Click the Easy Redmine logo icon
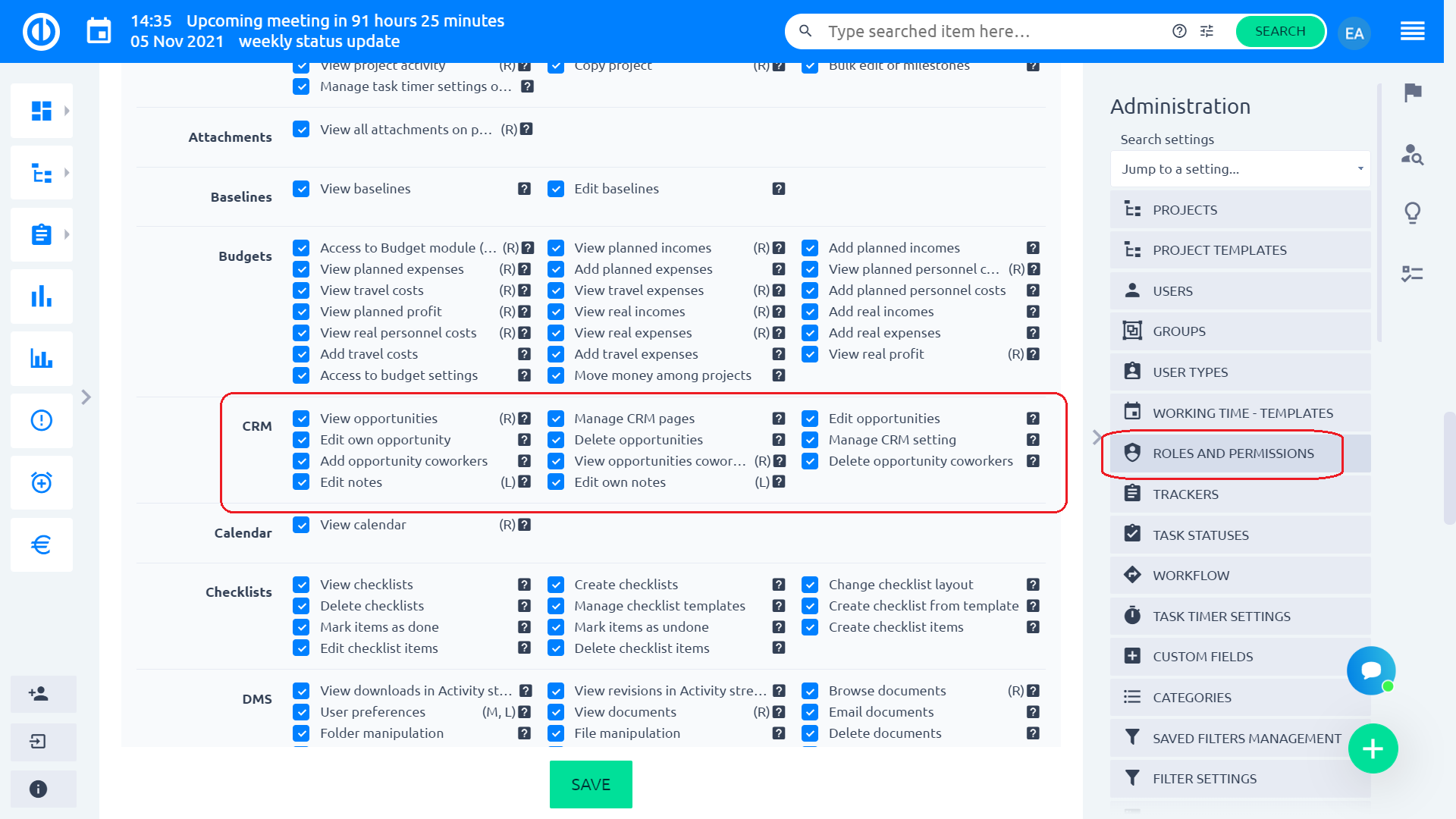Image resolution: width=1456 pixels, height=819 pixels. (x=41, y=32)
